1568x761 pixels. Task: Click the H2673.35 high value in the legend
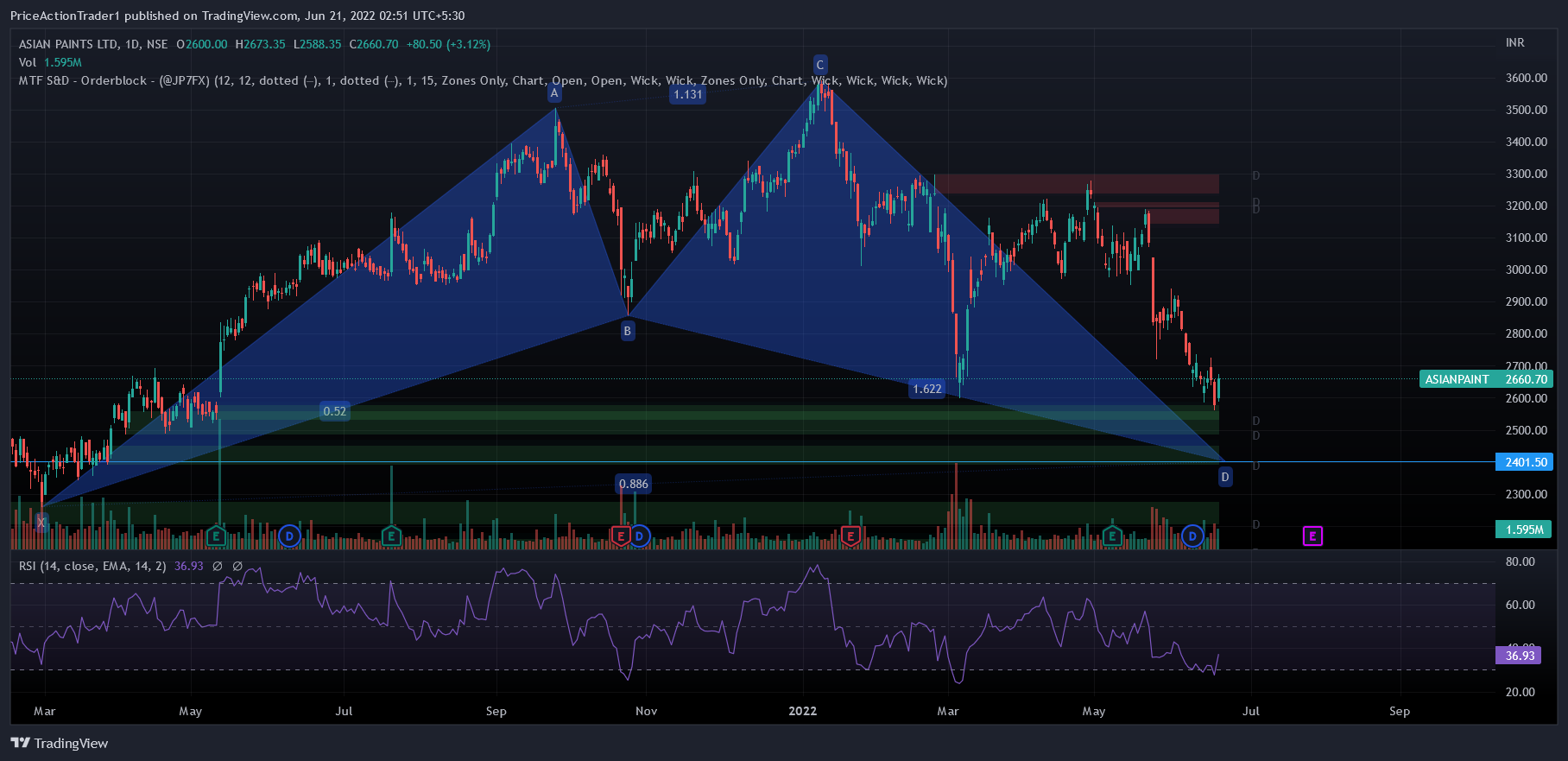click(x=261, y=44)
